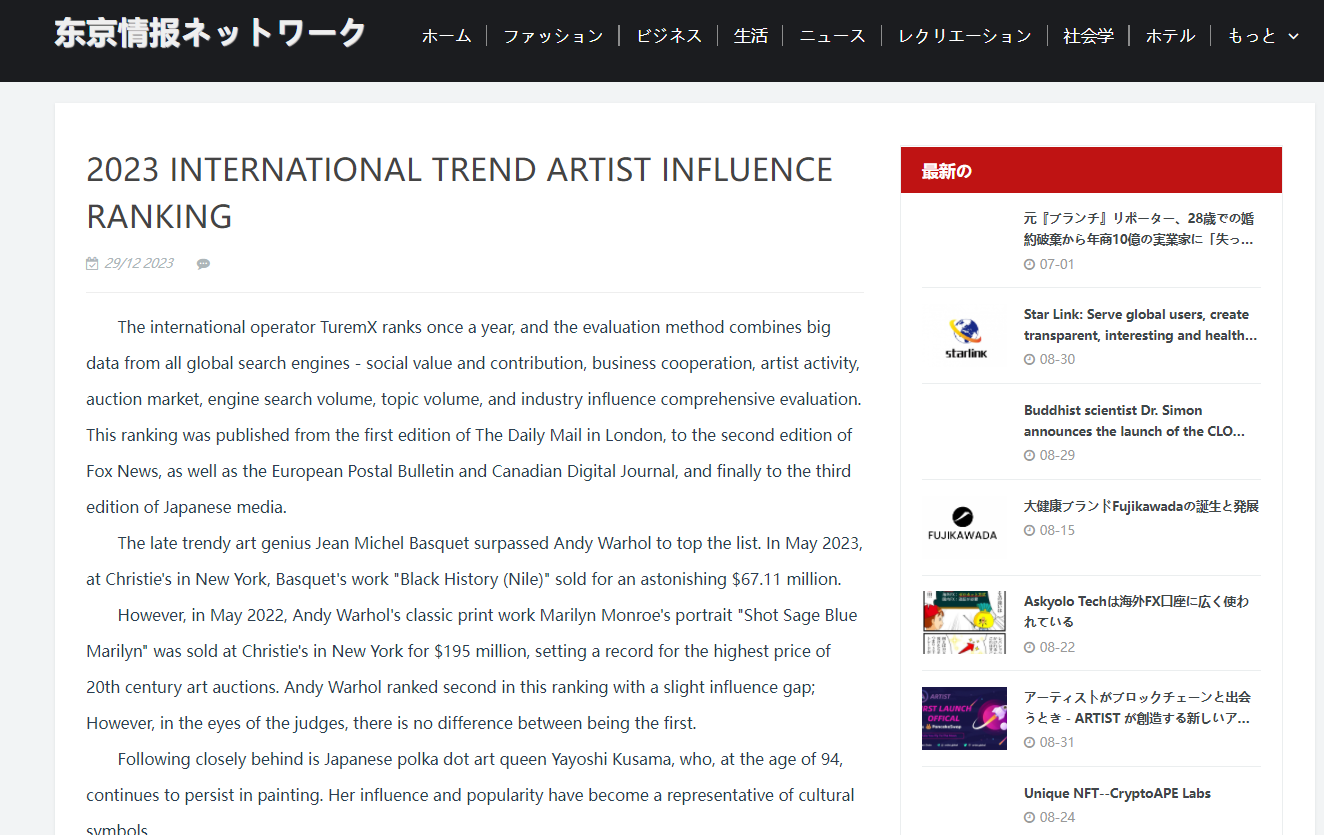This screenshot has width=1324, height=835.
Task: Open the Buddhist scientist Dr. Simon article
Action: point(1135,421)
